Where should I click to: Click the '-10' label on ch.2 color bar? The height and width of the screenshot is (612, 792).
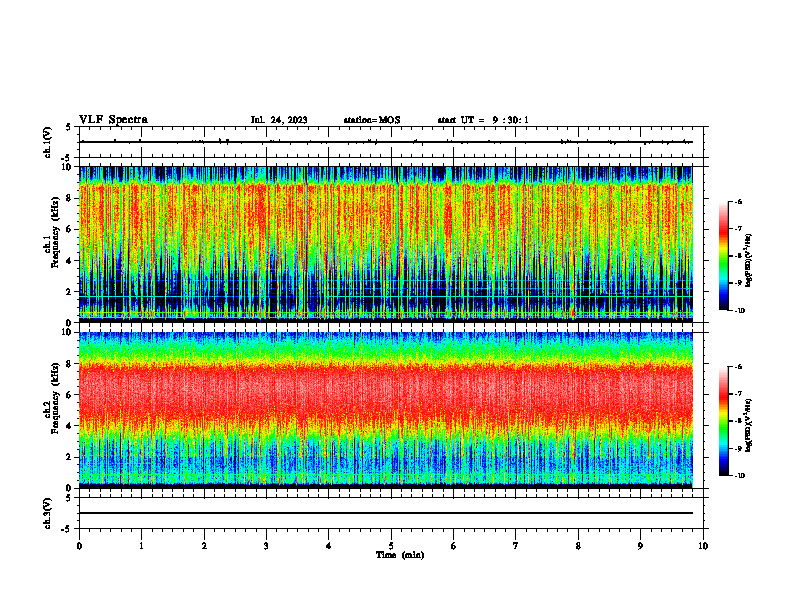[739, 476]
